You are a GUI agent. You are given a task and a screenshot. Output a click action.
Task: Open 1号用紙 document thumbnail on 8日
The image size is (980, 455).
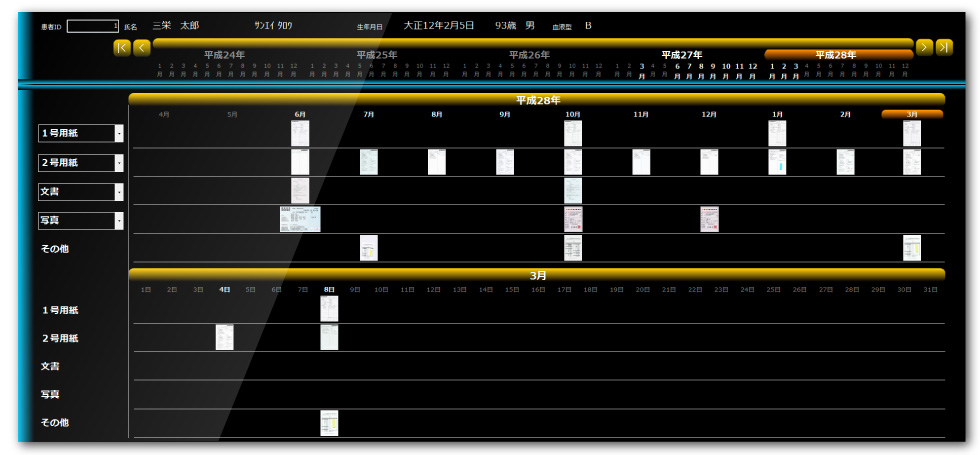click(x=329, y=308)
